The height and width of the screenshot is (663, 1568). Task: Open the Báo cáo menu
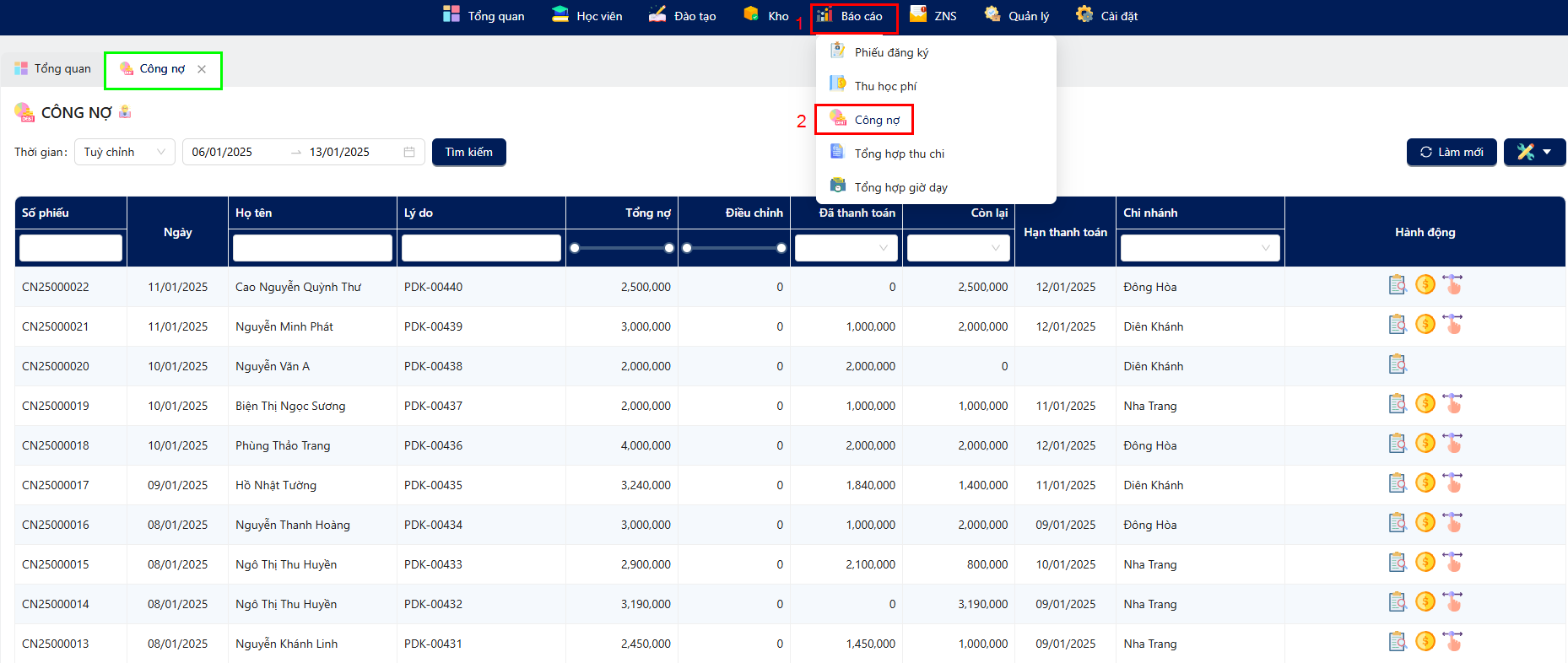[851, 16]
